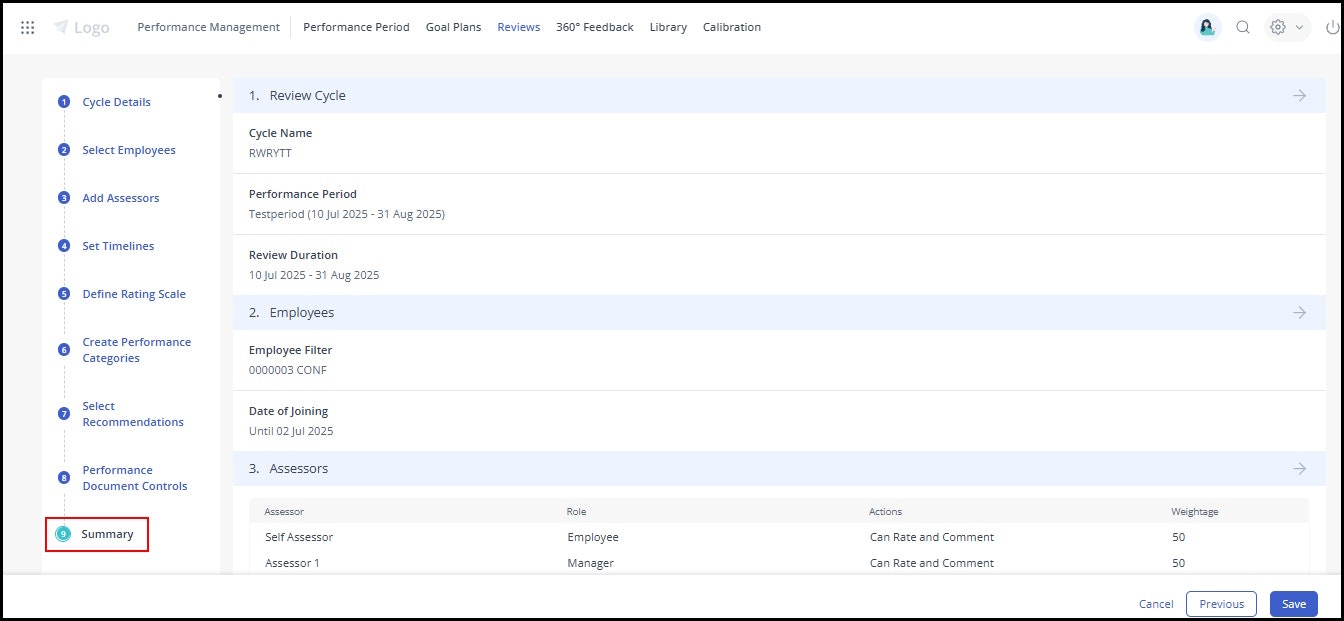This screenshot has width=1344, height=621.
Task: Click step 7 circle icon
Action: point(64,413)
